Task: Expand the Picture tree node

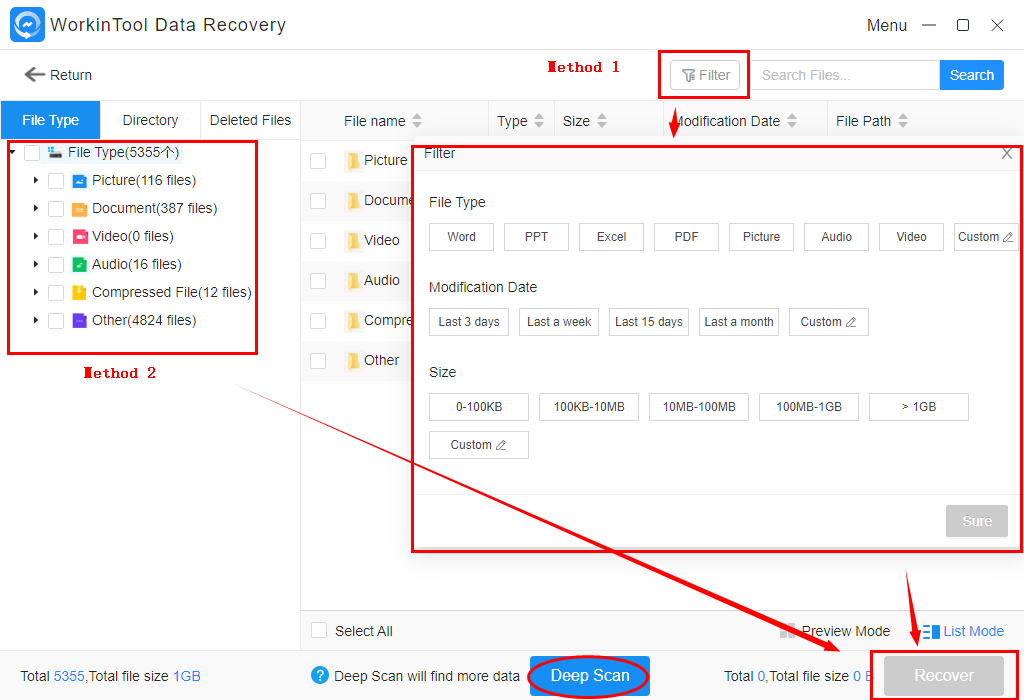Action: (36, 180)
